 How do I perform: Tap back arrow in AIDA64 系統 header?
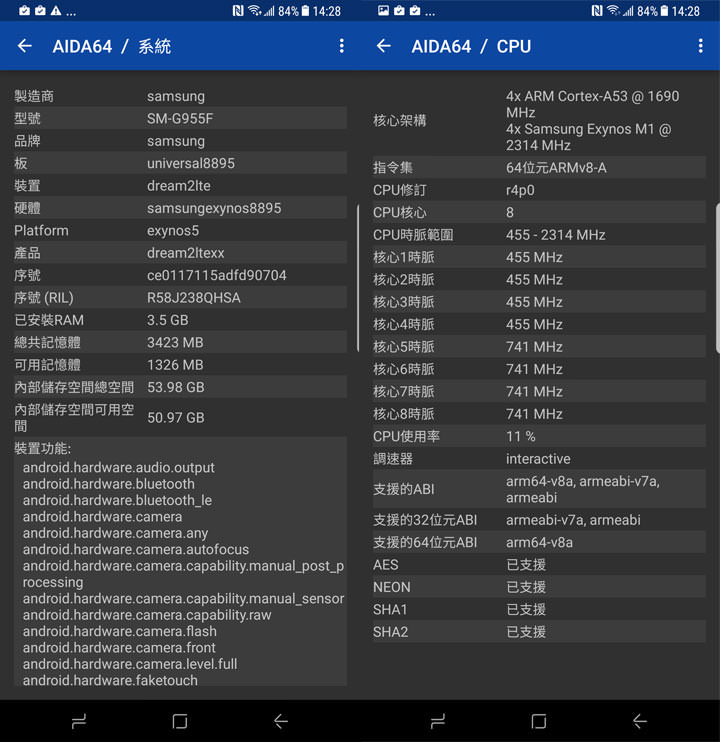tap(25, 46)
